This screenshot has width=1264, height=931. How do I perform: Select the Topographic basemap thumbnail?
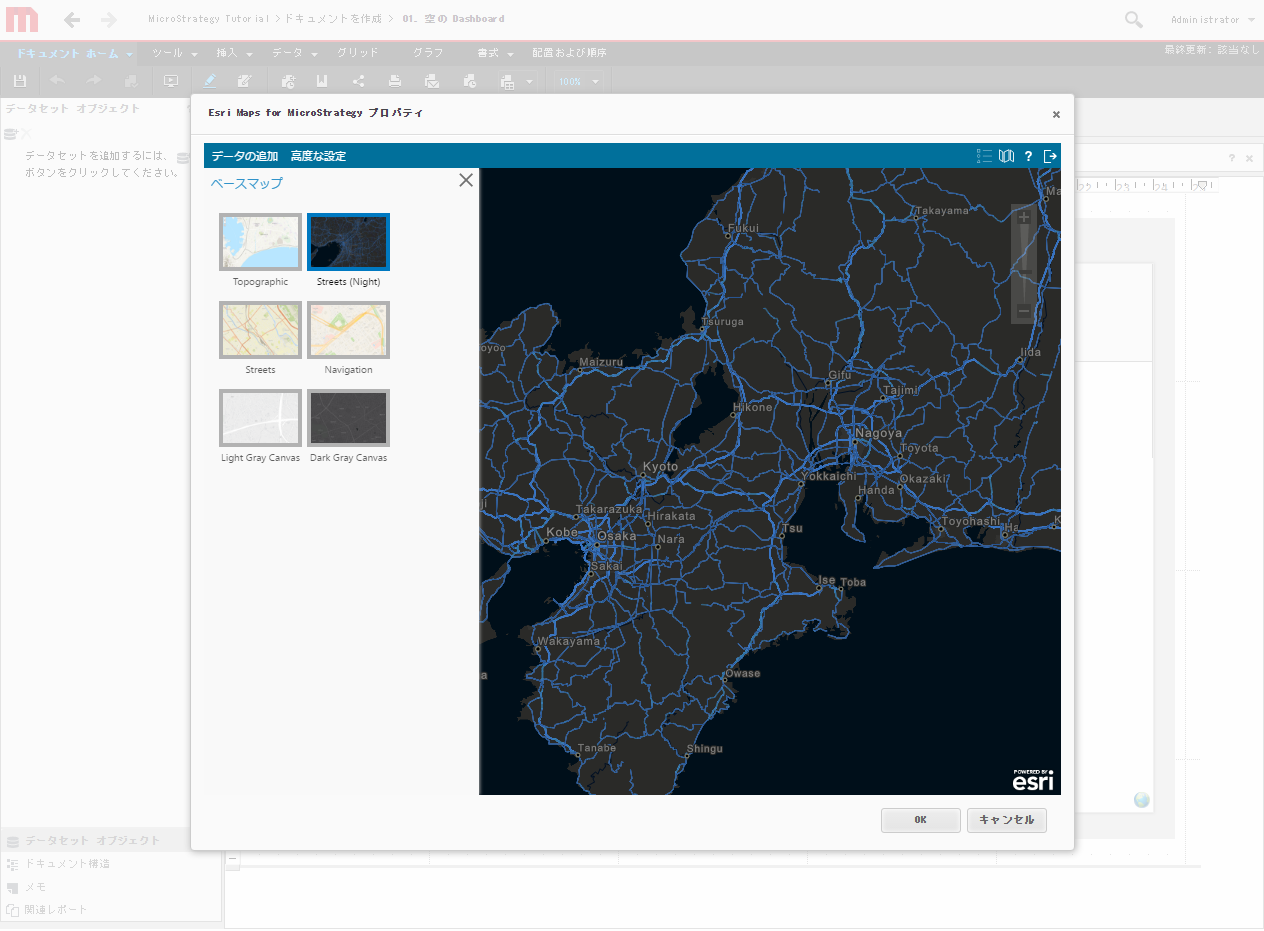pos(260,242)
